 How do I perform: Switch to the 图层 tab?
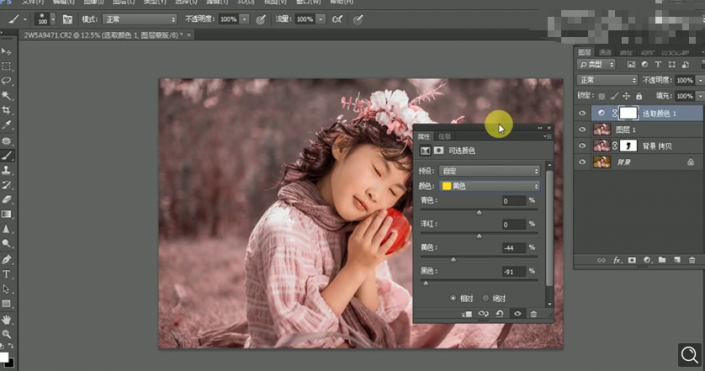[x=585, y=52]
